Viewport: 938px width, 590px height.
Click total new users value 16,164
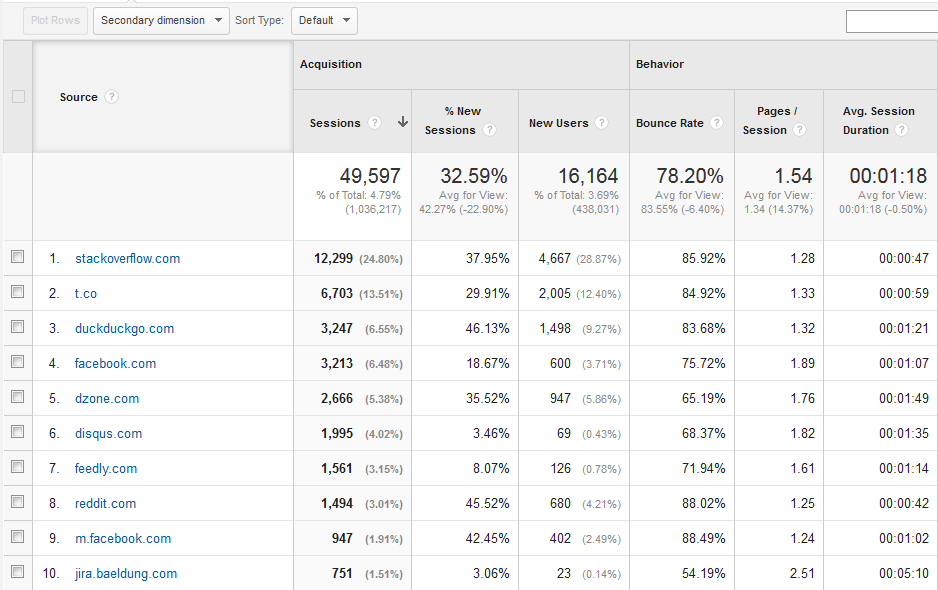[588, 175]
